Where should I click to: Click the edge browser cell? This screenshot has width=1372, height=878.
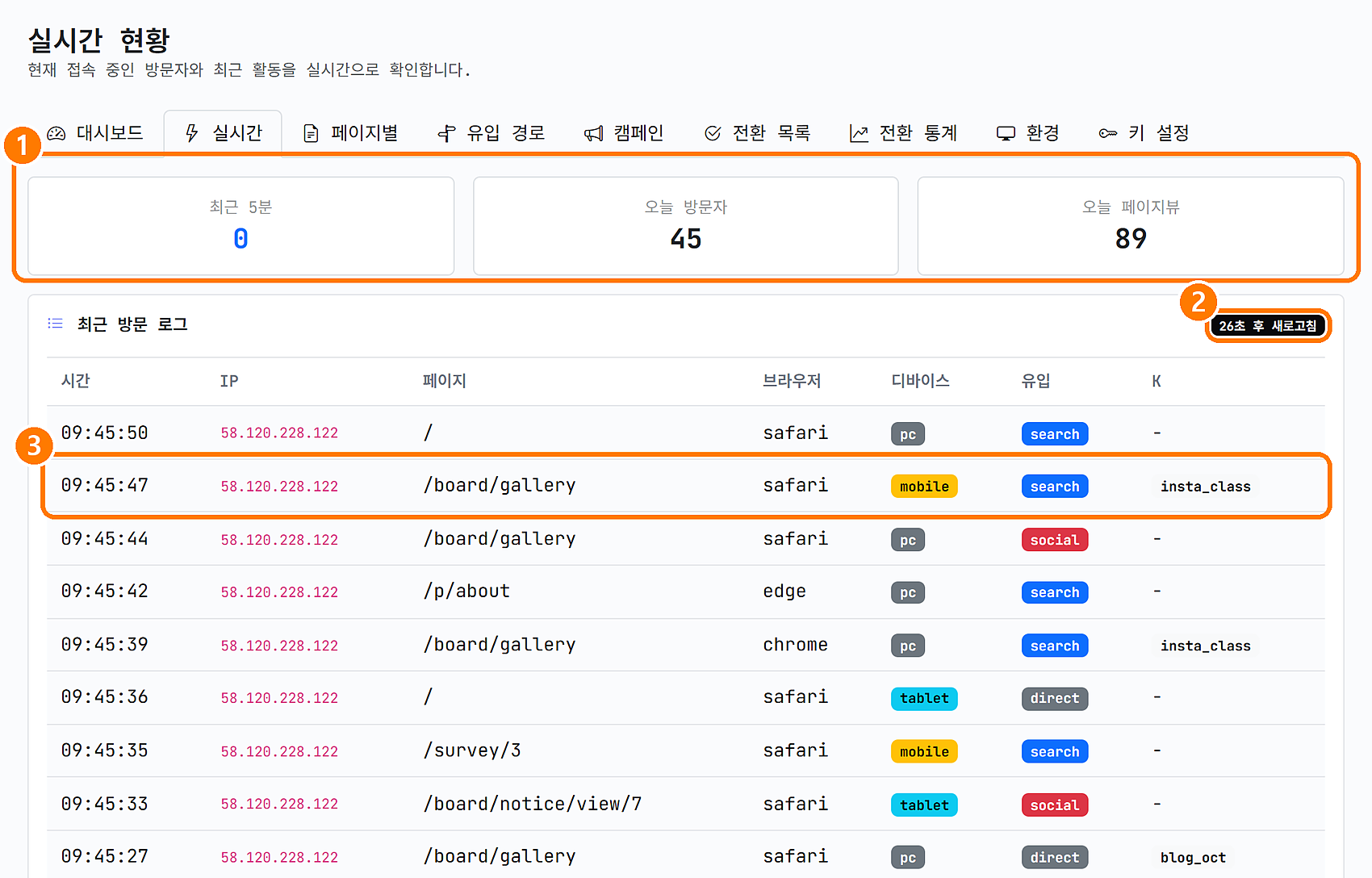[784, 592]
